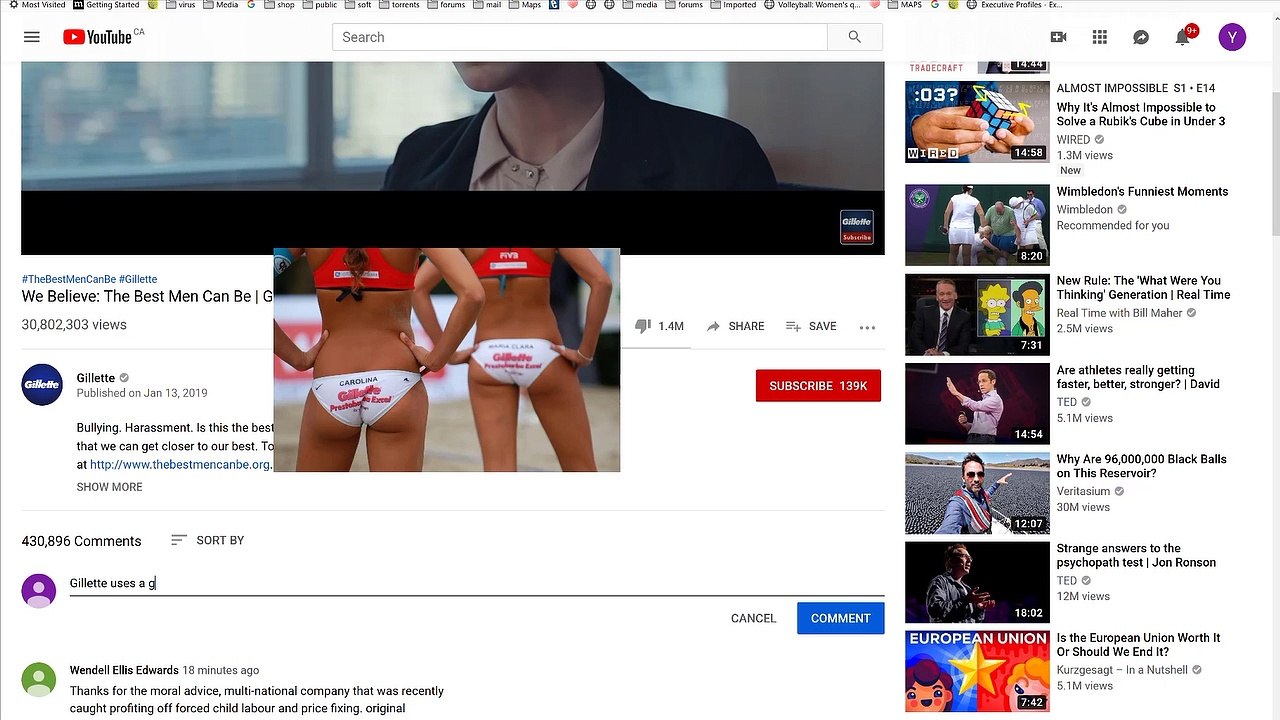
Task: Click the main video player area
Action: pos(453,158)
